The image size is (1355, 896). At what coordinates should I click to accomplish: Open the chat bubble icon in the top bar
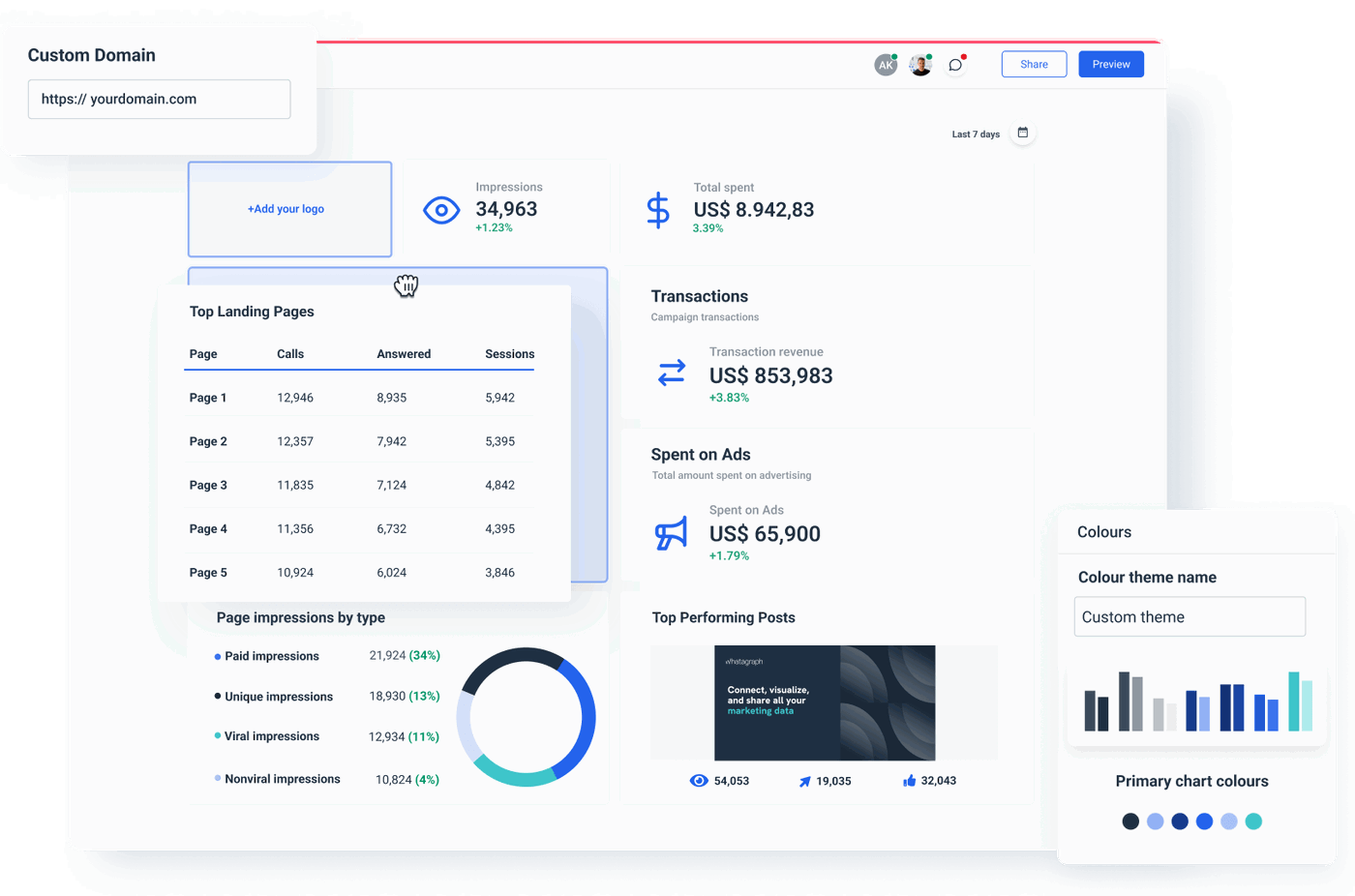pyautogui.click(x=955, y=64)
